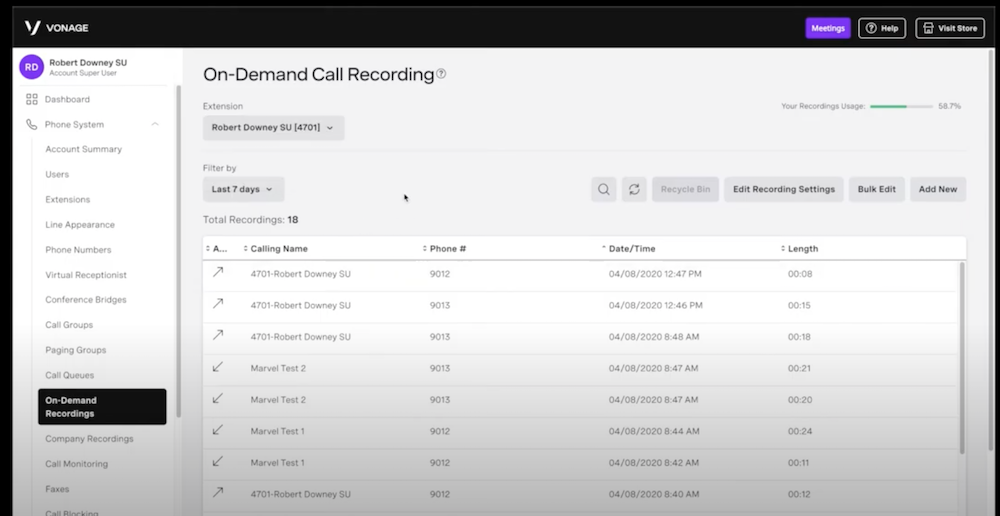The image size is (1000, 516).
Task: Click the Meetings button
Action: (828, 28)
